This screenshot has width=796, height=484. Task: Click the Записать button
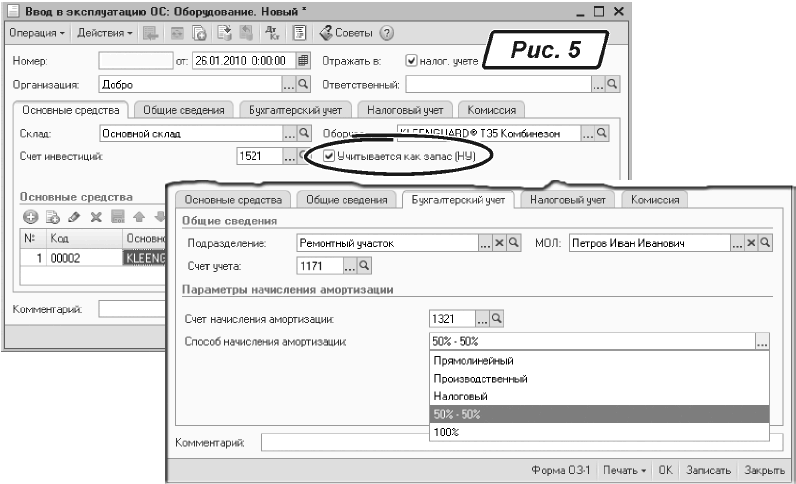click(711, 469)
